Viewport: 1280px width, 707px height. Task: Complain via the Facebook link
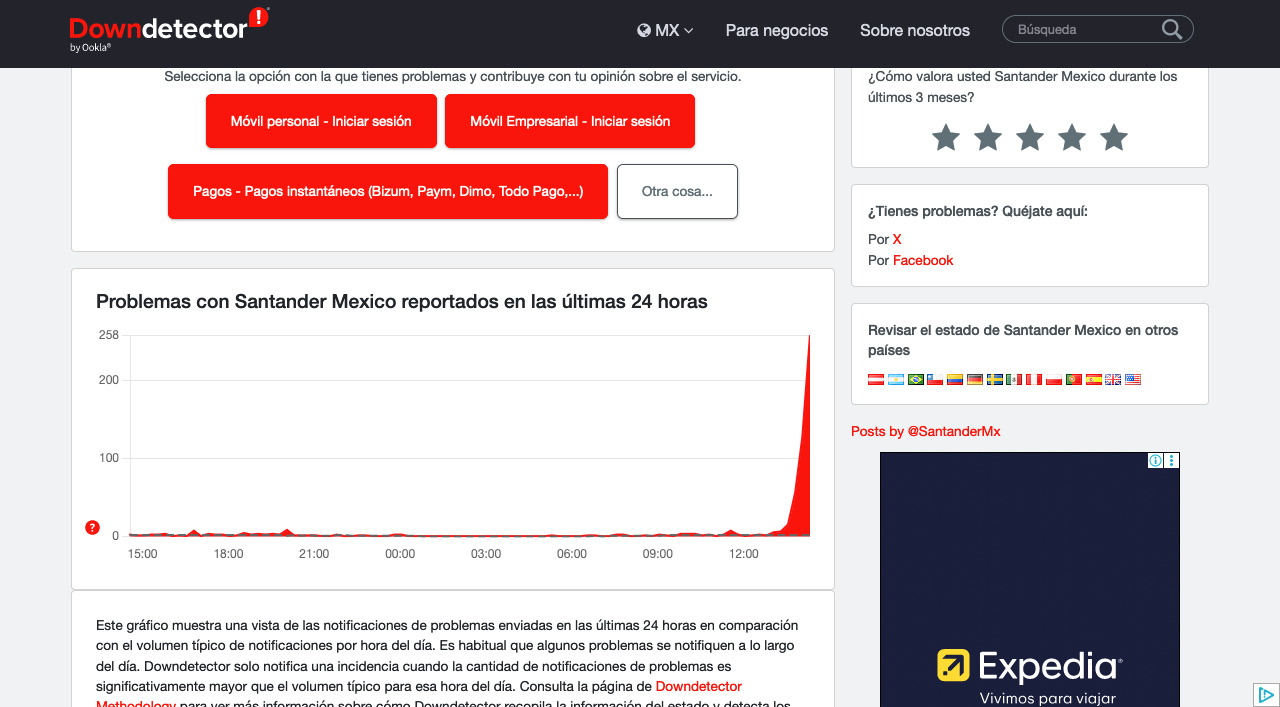tap(923, 260)
